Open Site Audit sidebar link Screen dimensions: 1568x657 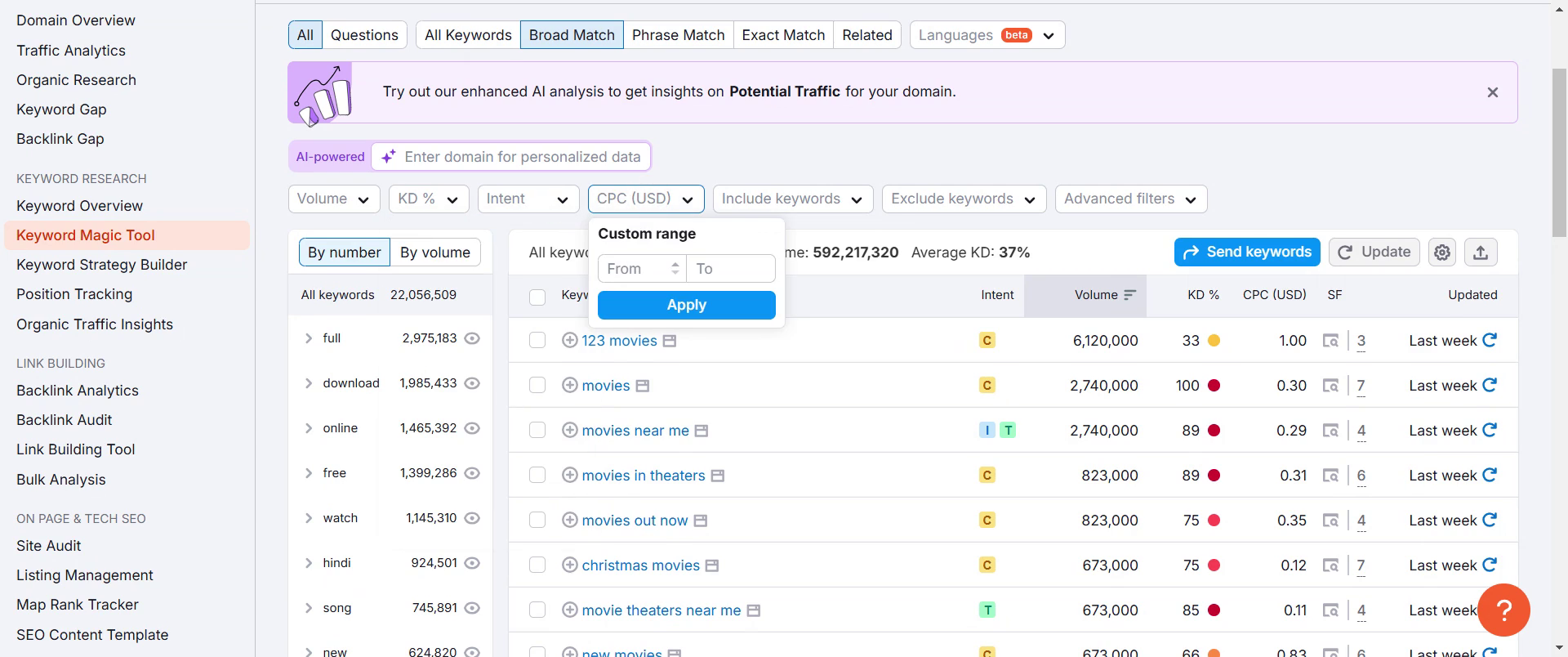tap(49, 546)
